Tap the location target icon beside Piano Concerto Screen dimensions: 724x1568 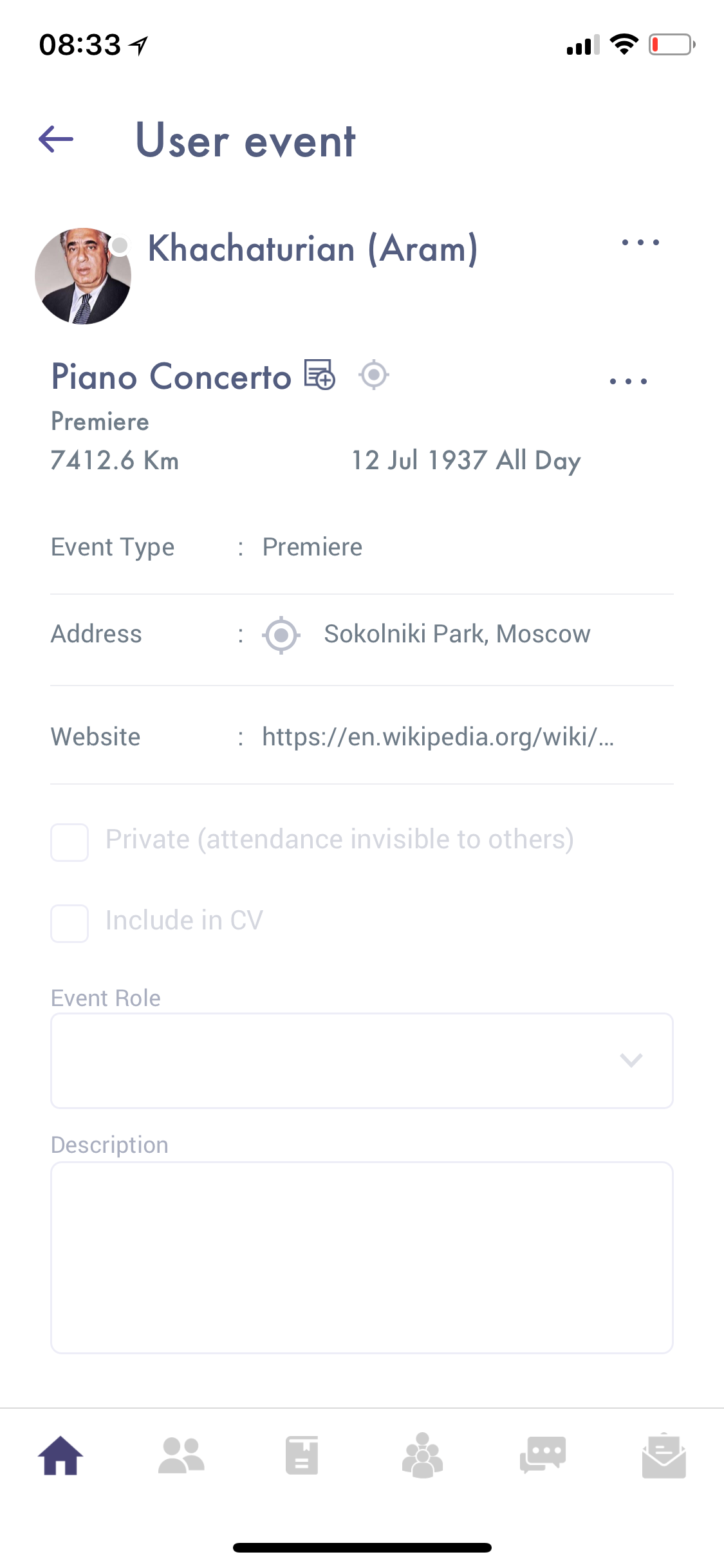[374, 375]
